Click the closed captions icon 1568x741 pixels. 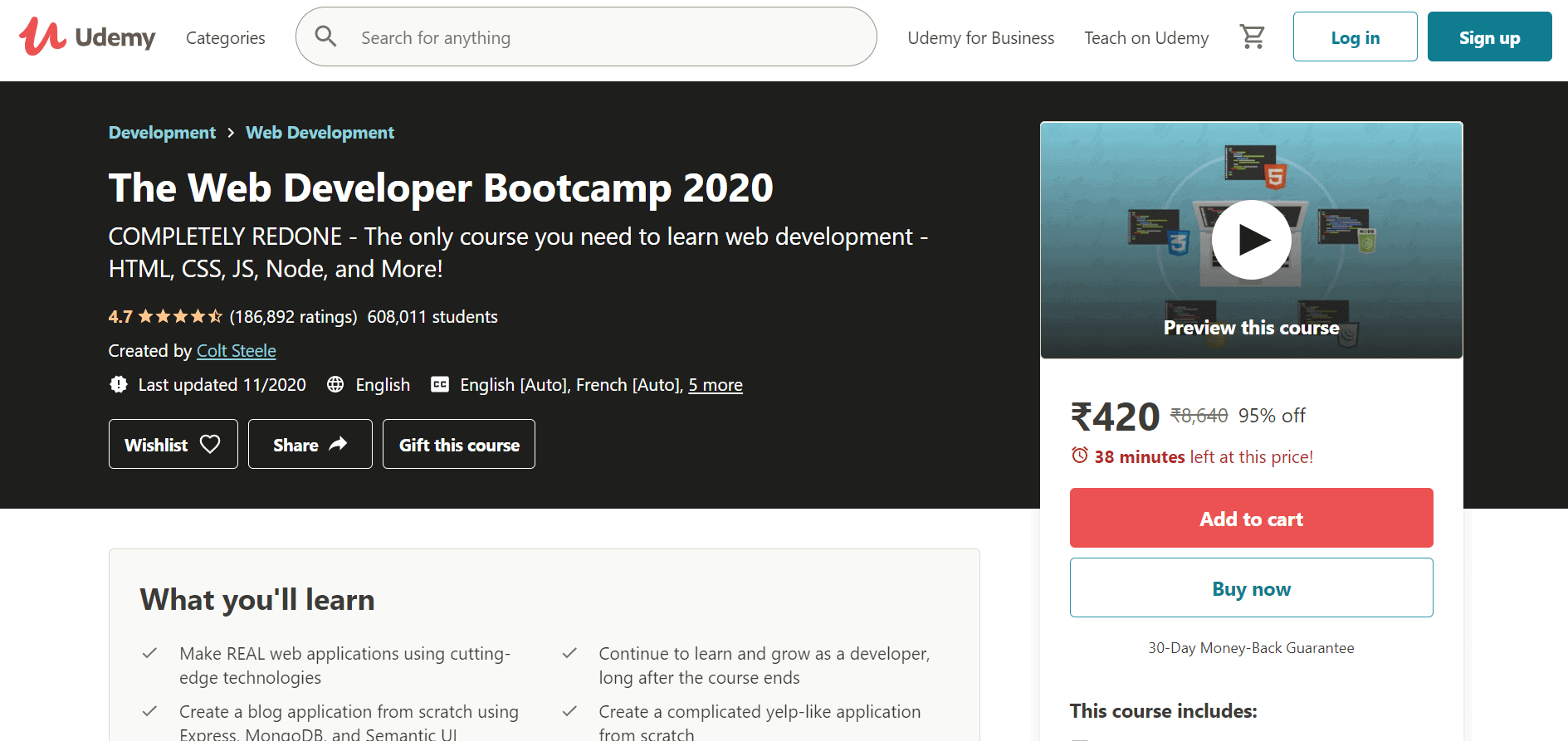440,384
